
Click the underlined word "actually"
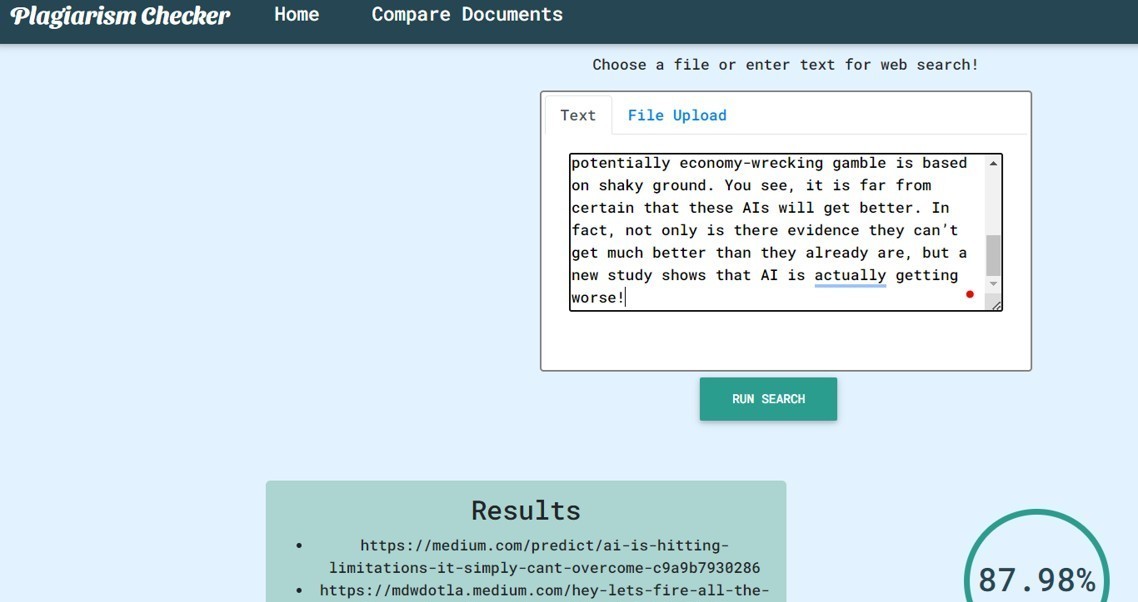click(x=850, y=275)
